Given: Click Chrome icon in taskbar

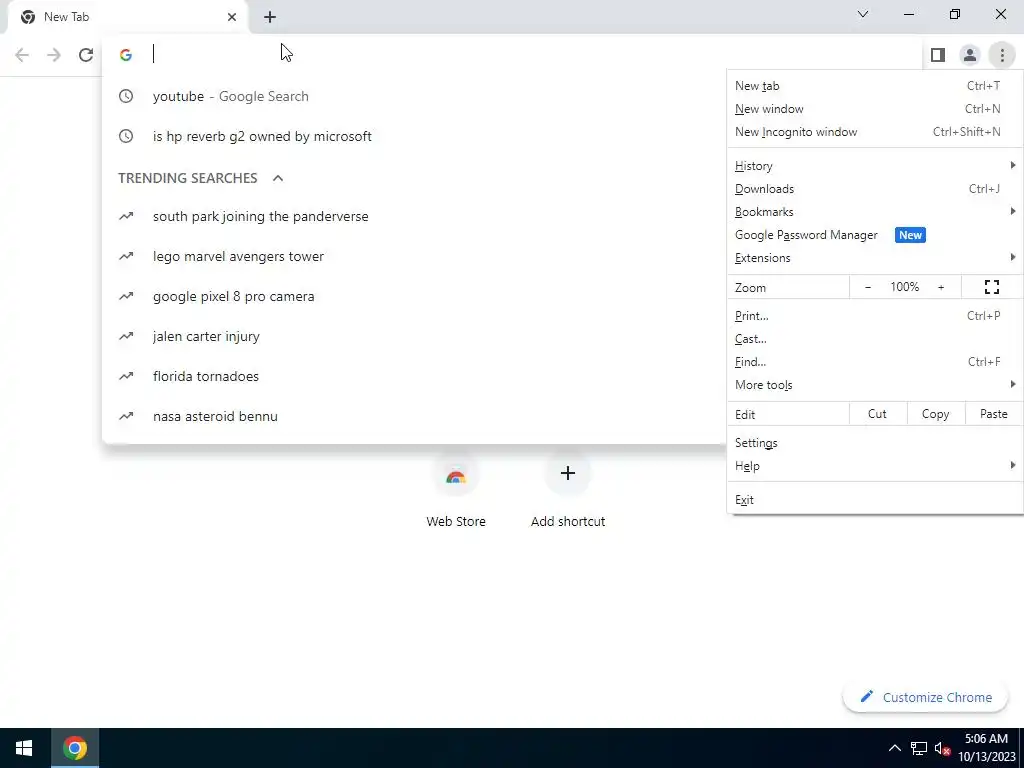Looking at the screenshot, I should tap(74, 748).
